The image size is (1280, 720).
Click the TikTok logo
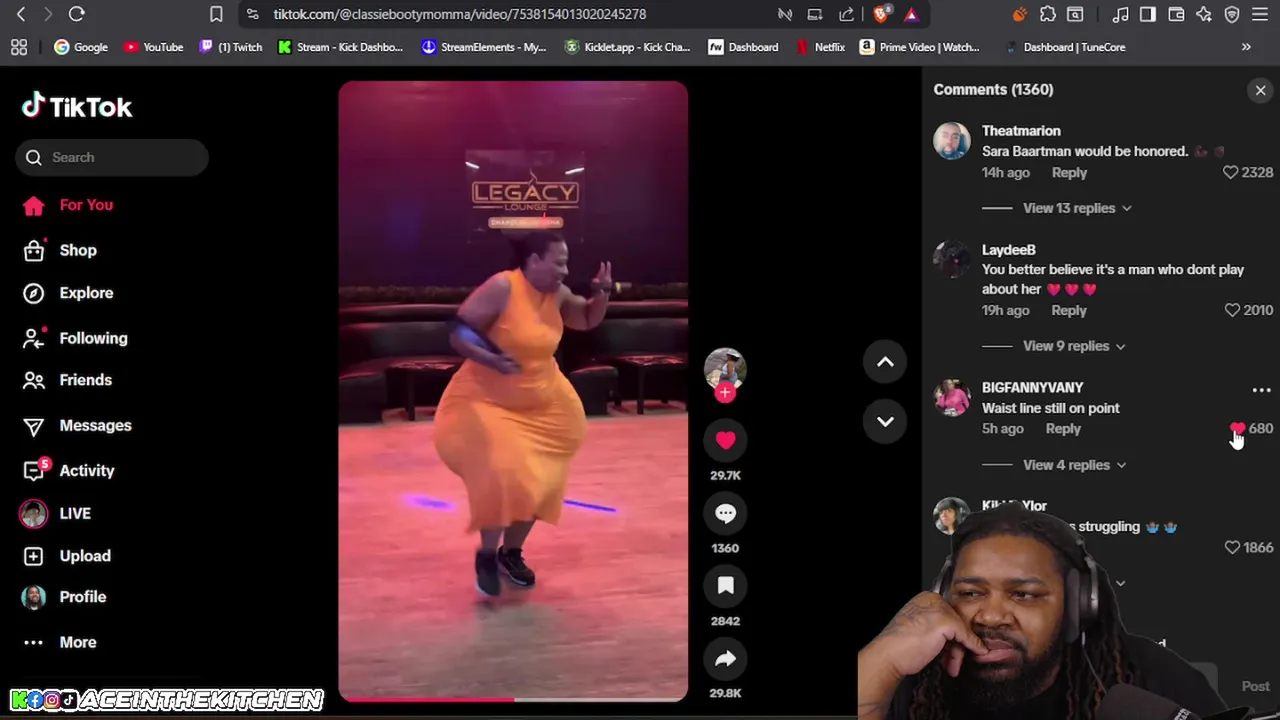click(77, 106)
